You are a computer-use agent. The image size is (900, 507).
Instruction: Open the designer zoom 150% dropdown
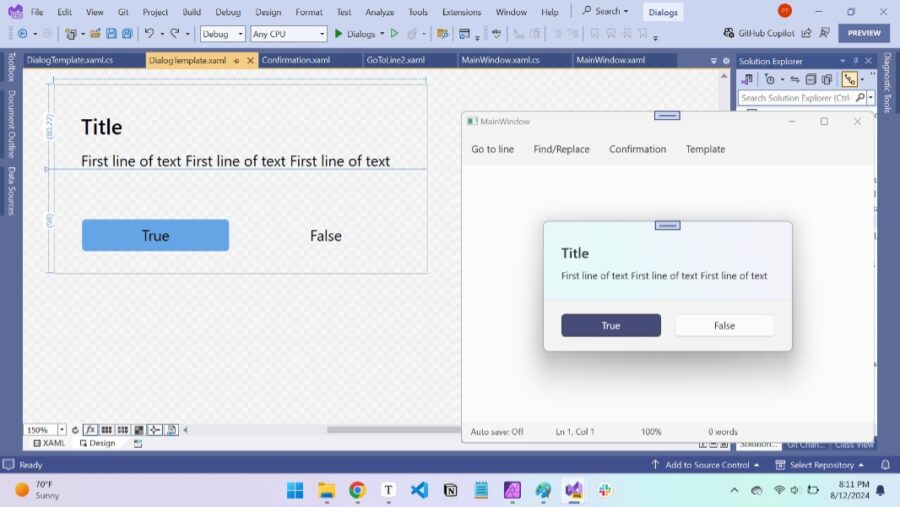click(x=61, y=429)
